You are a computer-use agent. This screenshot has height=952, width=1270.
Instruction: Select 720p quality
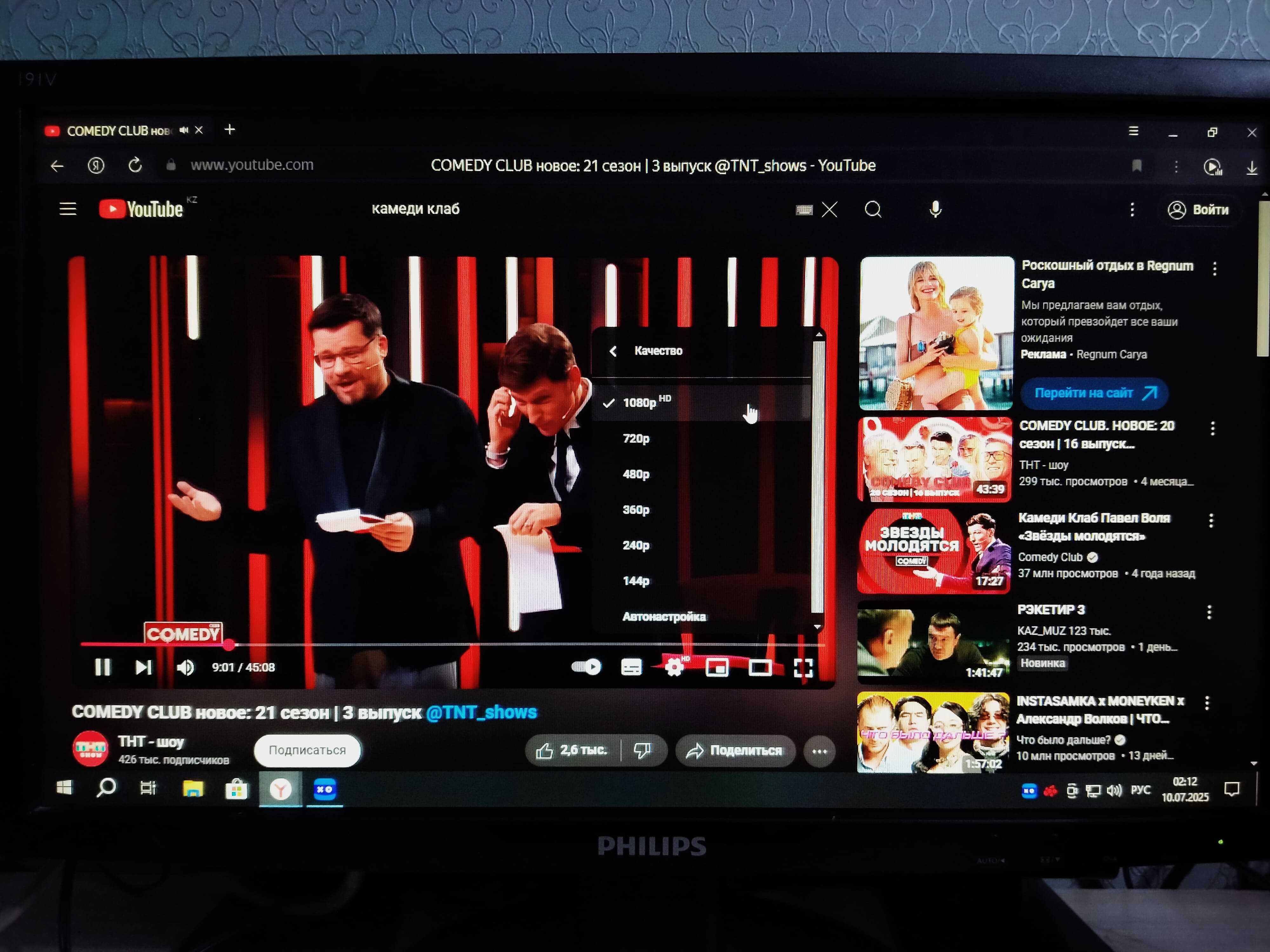pyautogui.click(x=701, y=439)
